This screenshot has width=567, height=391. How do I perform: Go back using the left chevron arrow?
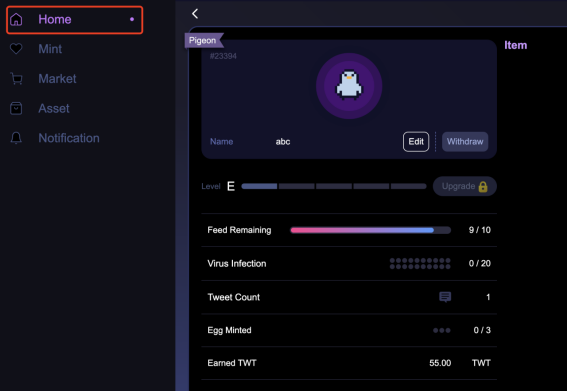point(195,14)
